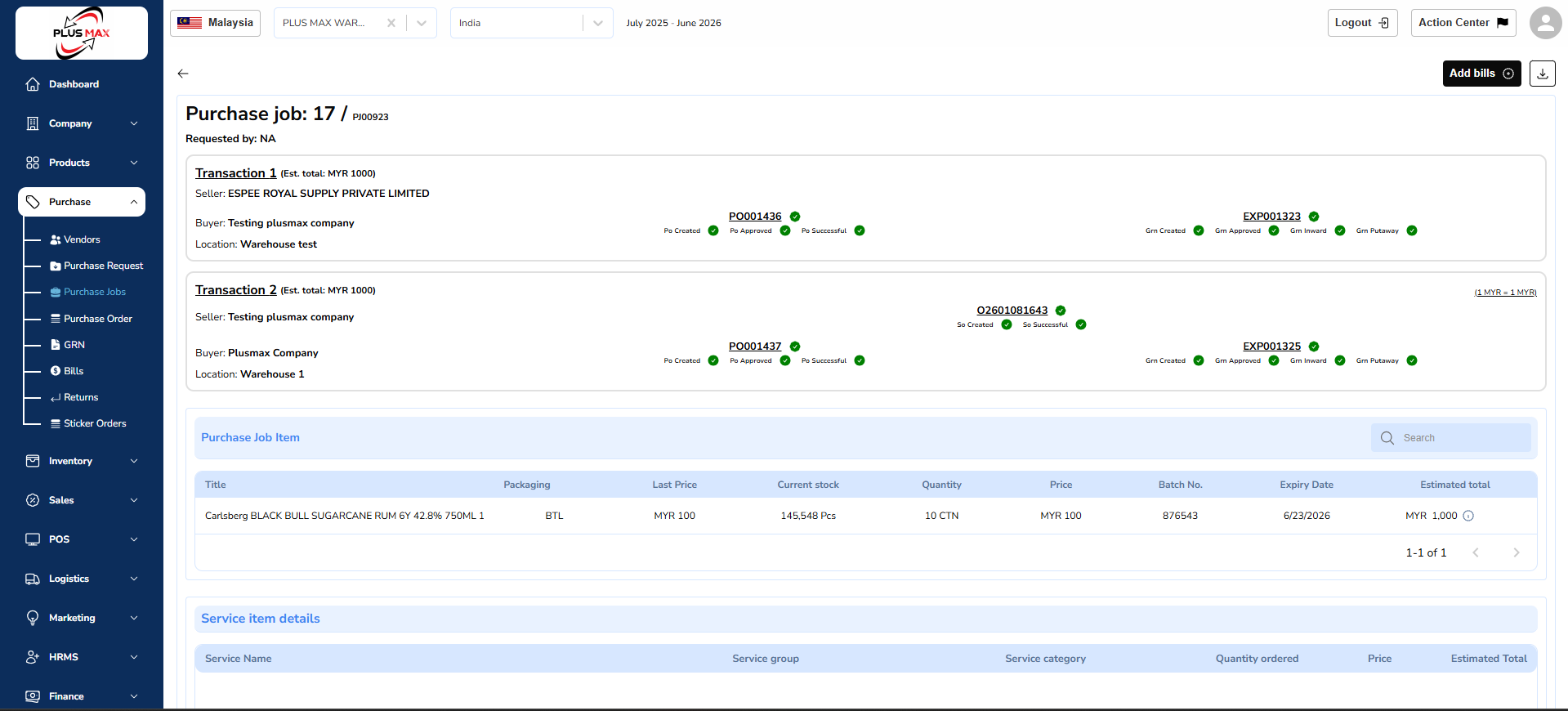Open the user profile avatar
Screen dimensions: 1568x711
[1544, 23]
